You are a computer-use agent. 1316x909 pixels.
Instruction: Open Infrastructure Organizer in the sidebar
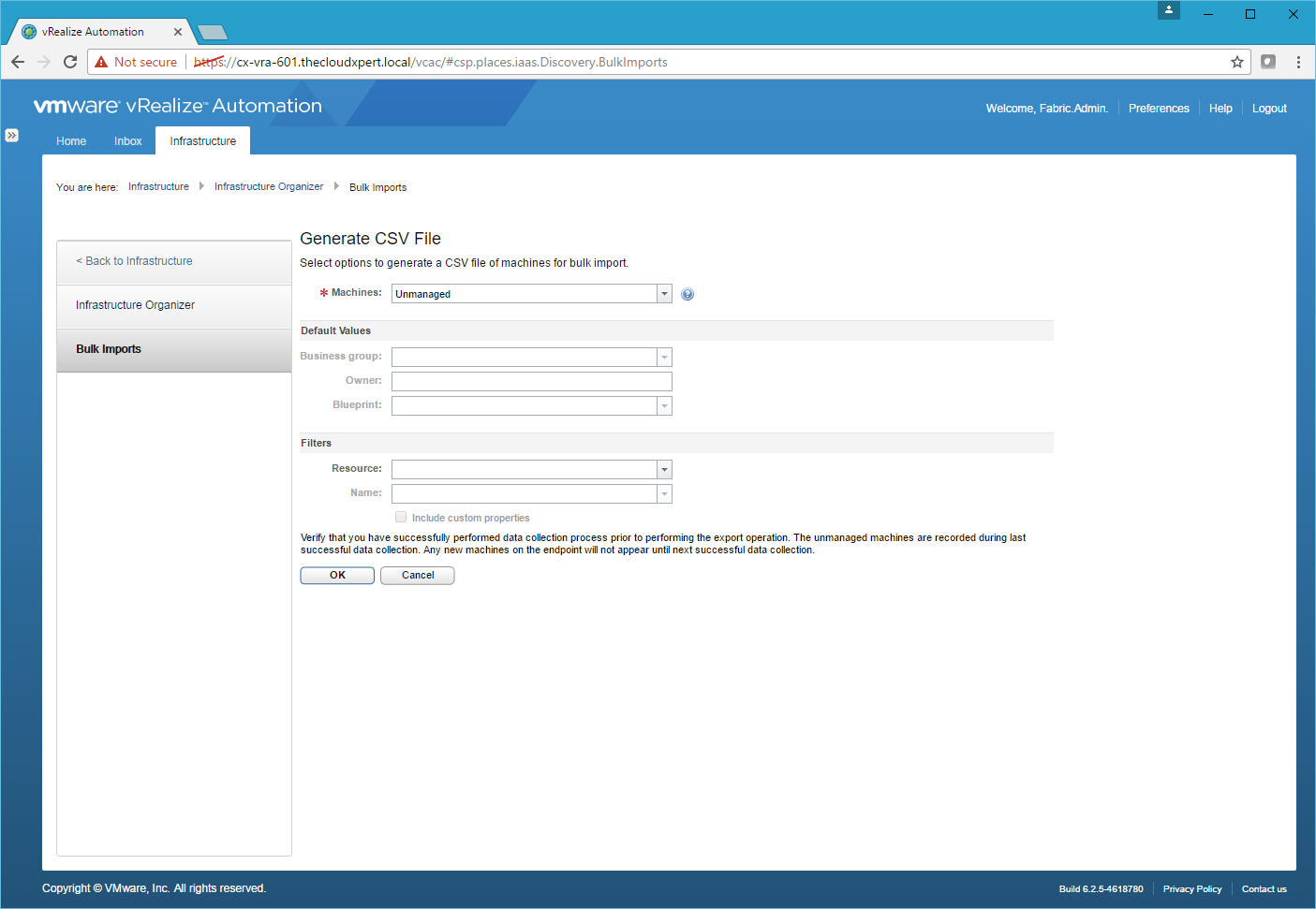click(136, 305)
